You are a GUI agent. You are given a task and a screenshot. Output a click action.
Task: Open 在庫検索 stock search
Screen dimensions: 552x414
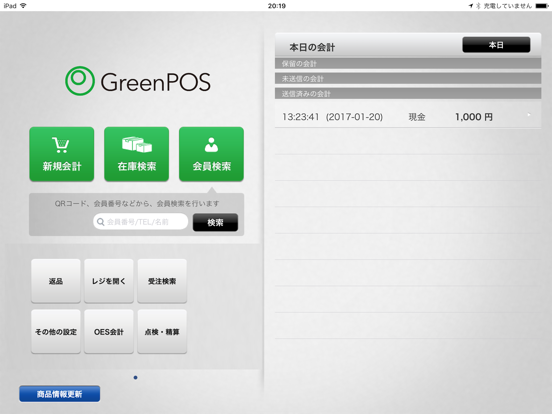coord(137,154)
